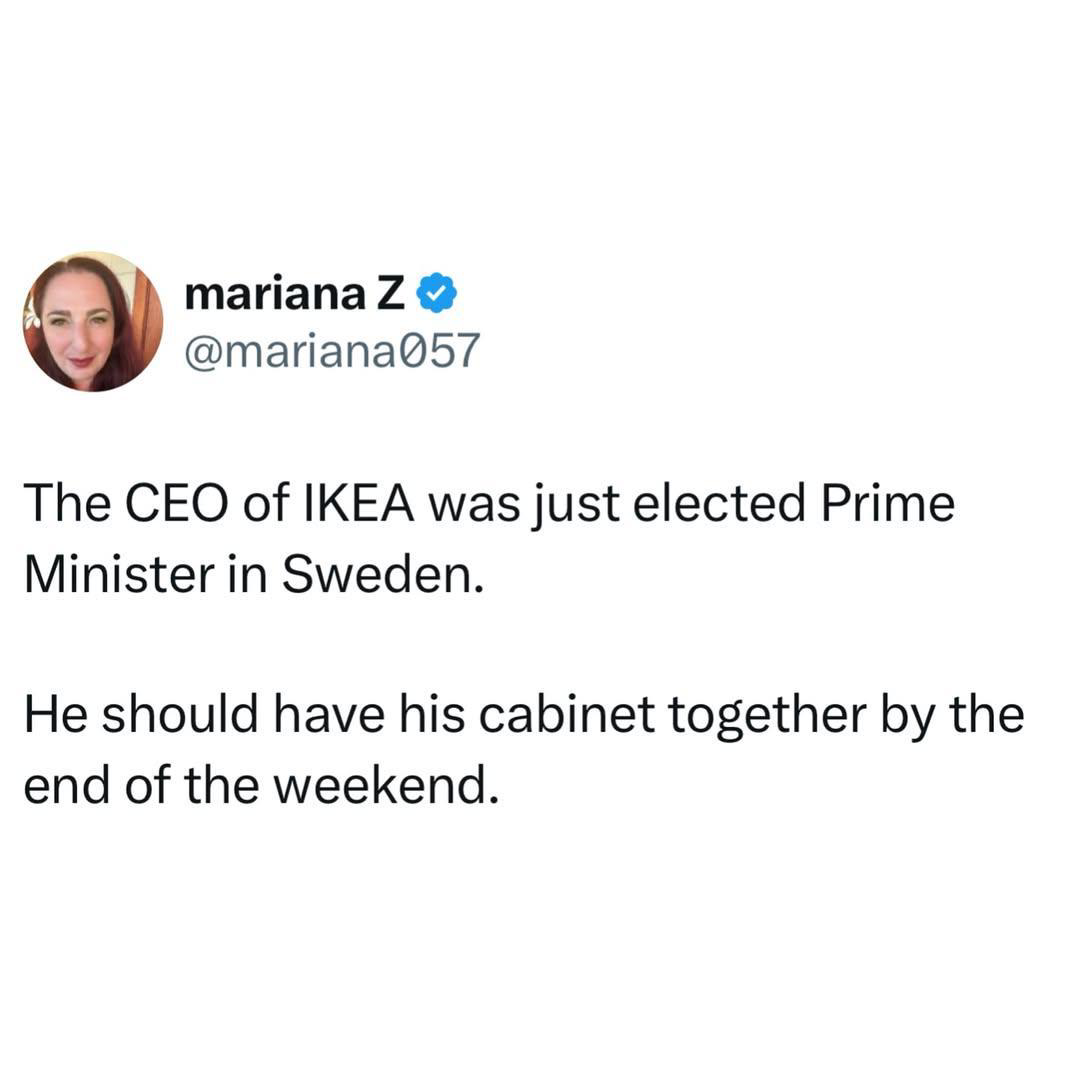The image size is (1080, 1080).
Task: Click the word should in second paragraph
Action: (182, 714)
